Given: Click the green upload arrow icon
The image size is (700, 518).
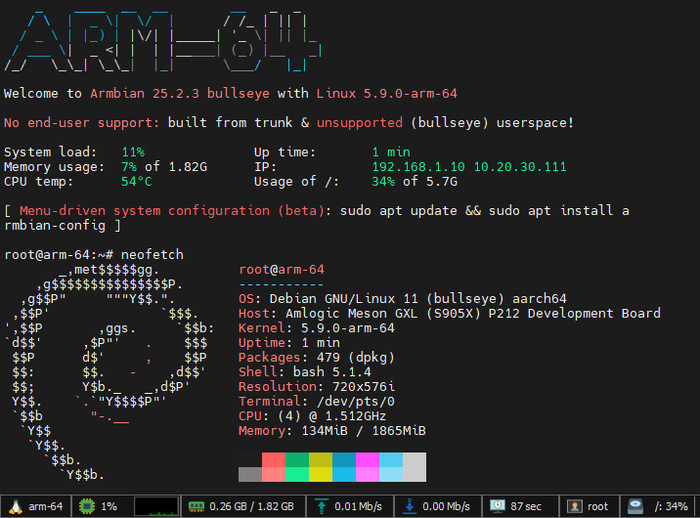Looking at the screenshot, I should point(321,506).
